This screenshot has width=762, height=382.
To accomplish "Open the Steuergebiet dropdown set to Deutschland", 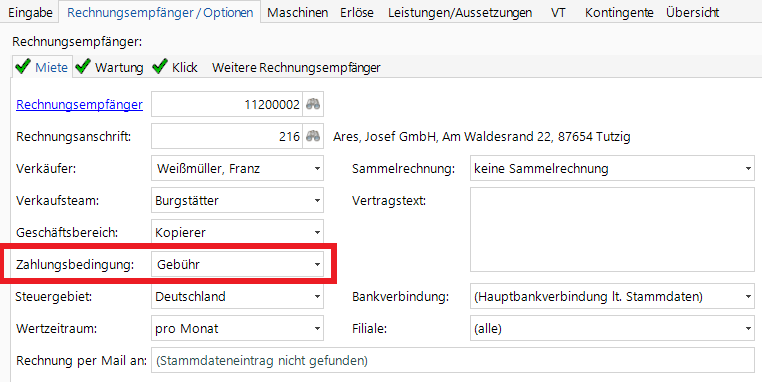I will [x=237, y=296].
